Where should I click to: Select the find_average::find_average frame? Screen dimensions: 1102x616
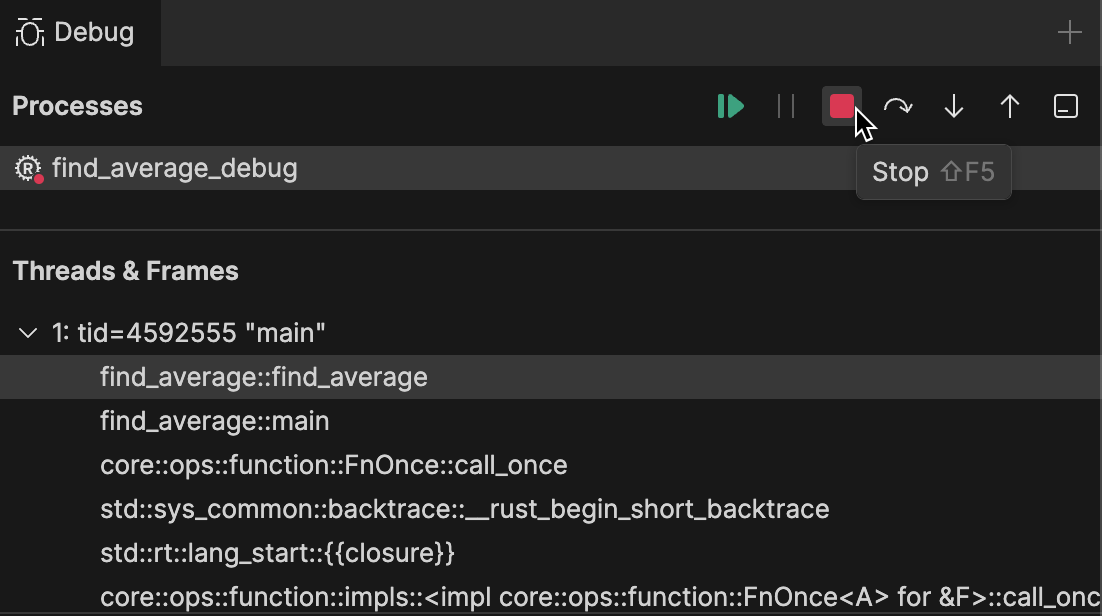coord(264,377)
